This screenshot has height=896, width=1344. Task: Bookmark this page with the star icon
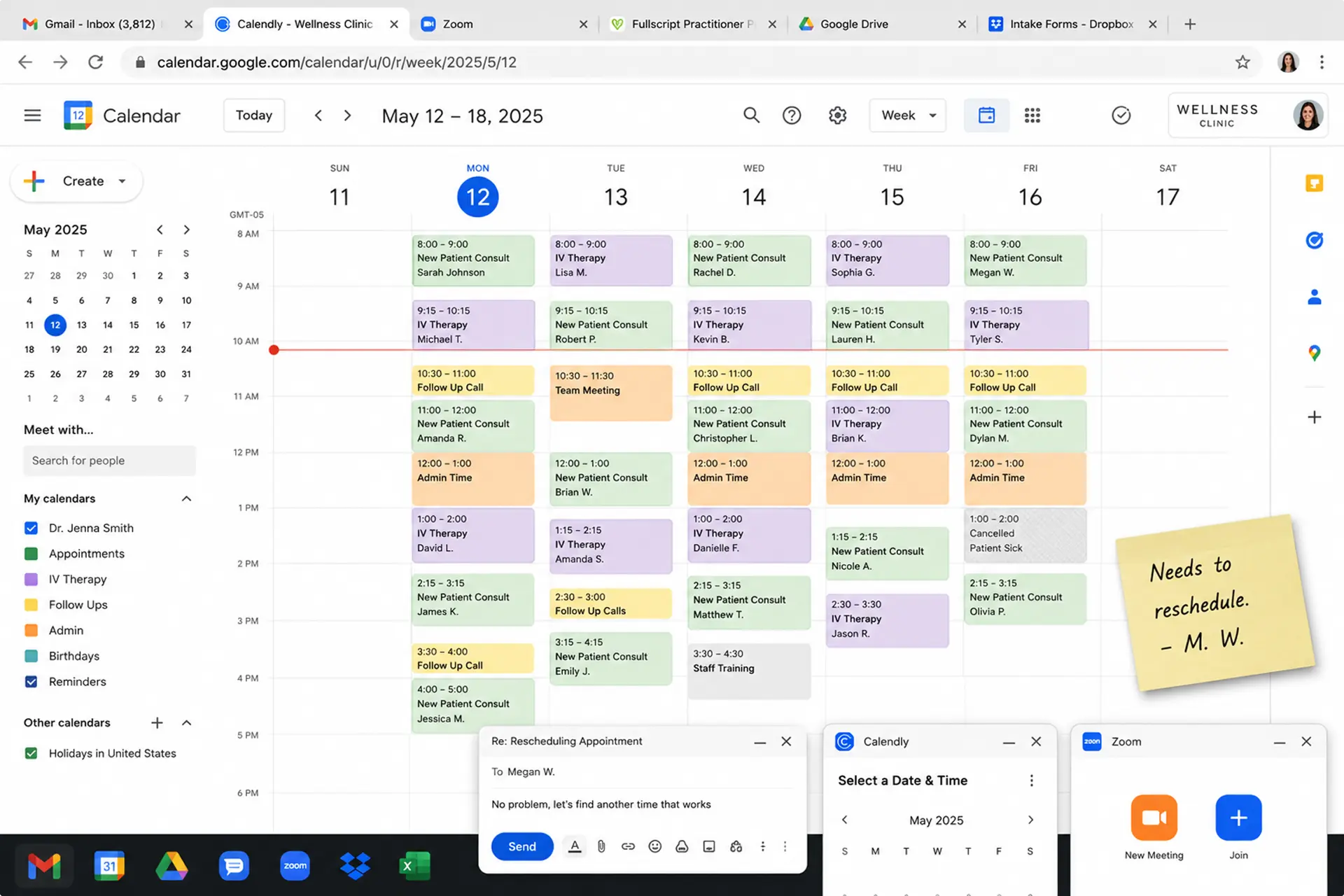coord(1242,62)
